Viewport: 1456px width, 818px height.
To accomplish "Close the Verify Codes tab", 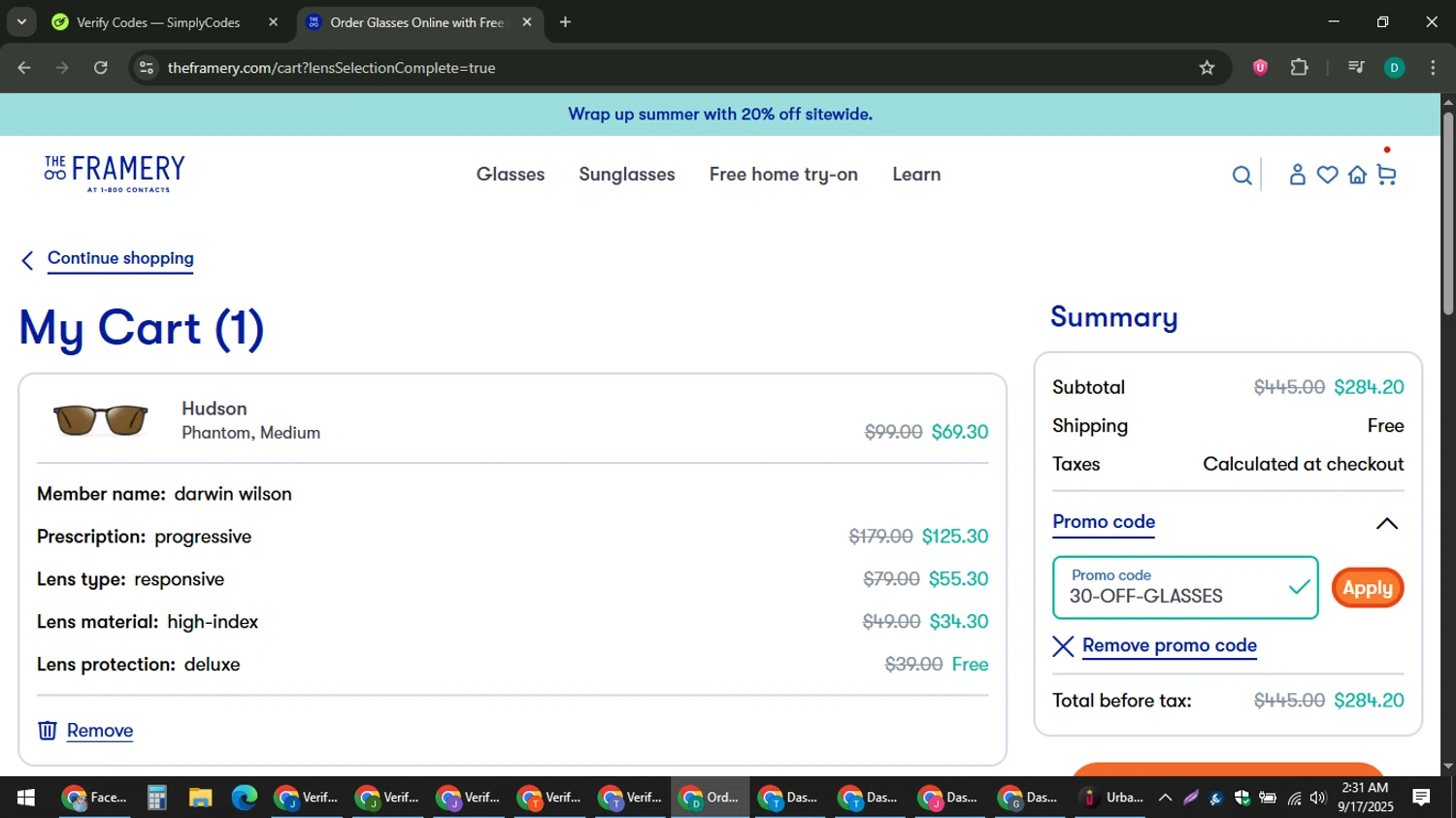I will (x=273, y=22).
